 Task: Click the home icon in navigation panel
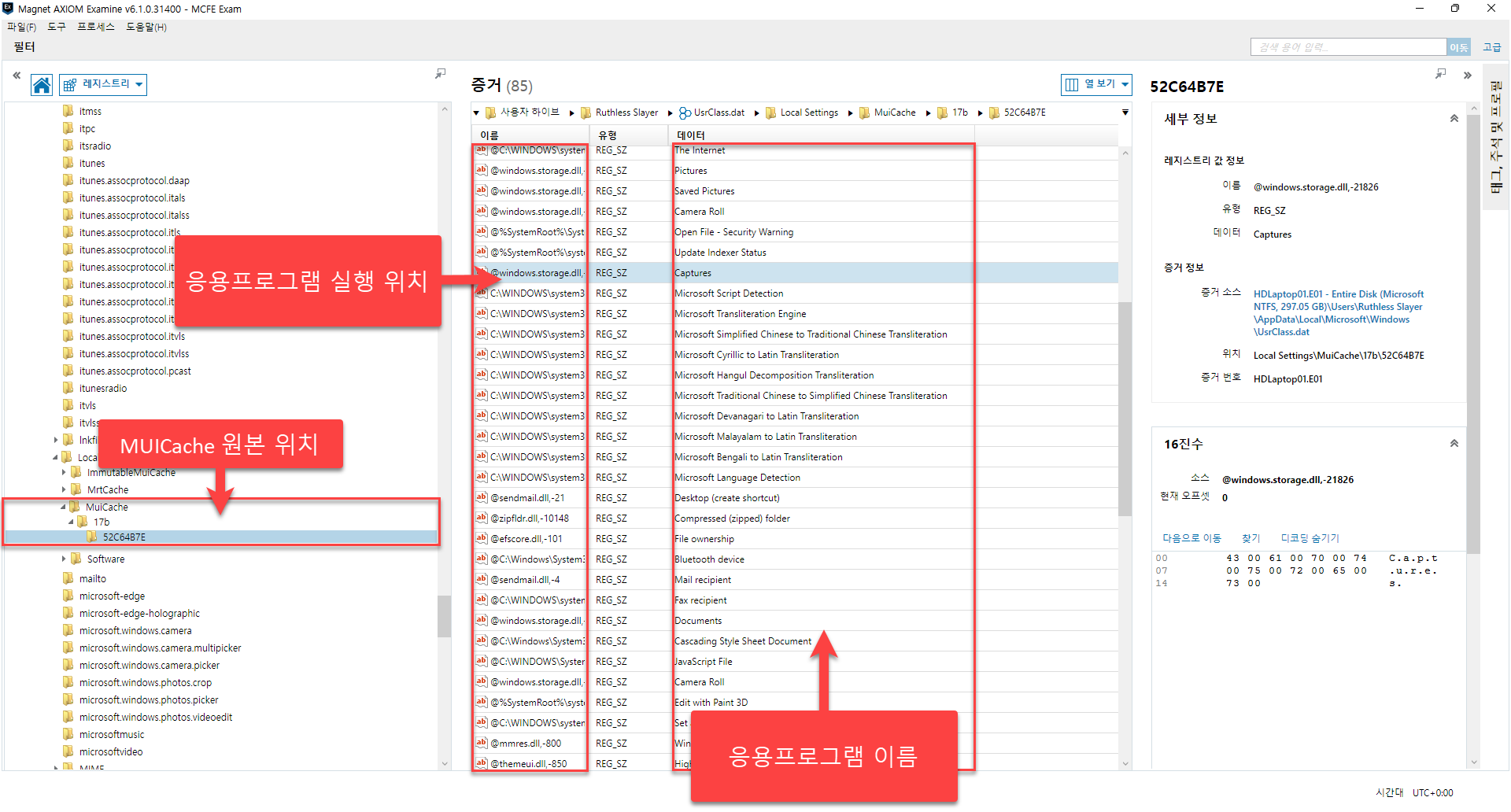point(42,85)
